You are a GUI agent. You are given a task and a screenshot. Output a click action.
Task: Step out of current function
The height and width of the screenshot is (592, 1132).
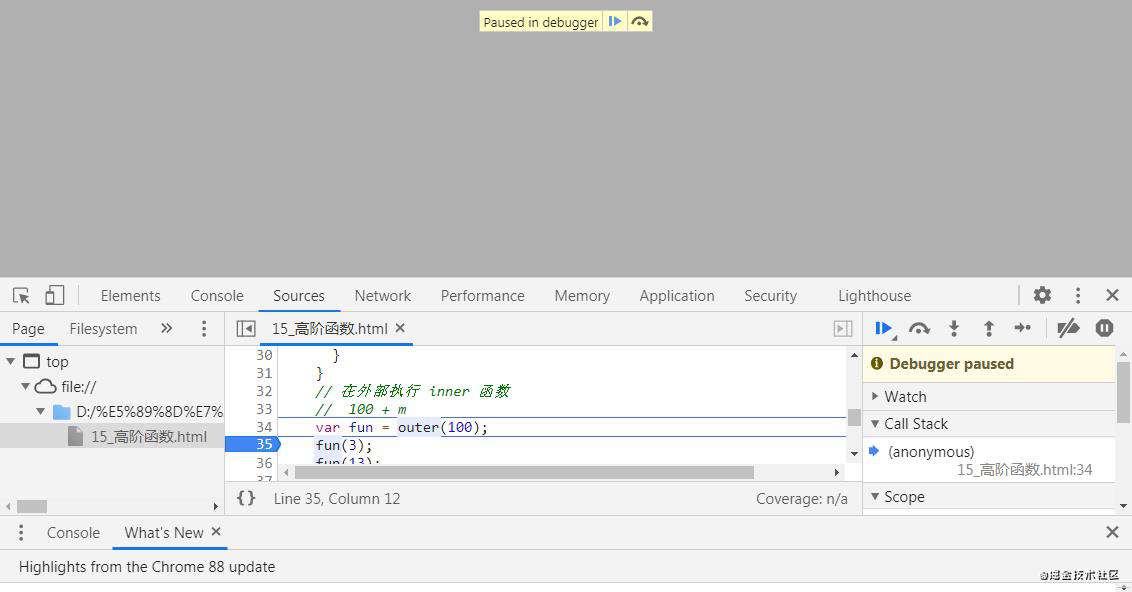pos(988,329)
